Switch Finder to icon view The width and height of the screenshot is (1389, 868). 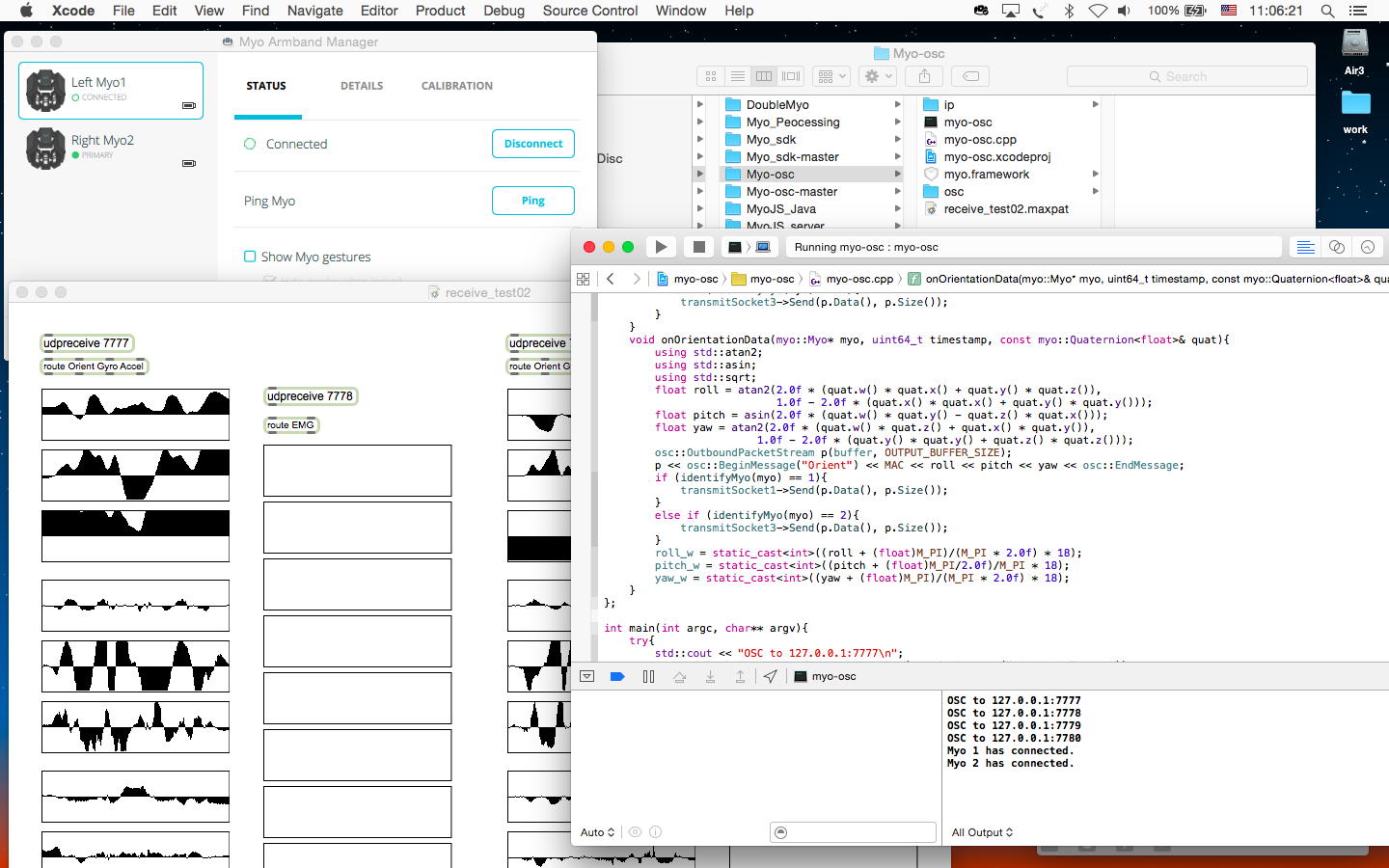coord(711,76)
